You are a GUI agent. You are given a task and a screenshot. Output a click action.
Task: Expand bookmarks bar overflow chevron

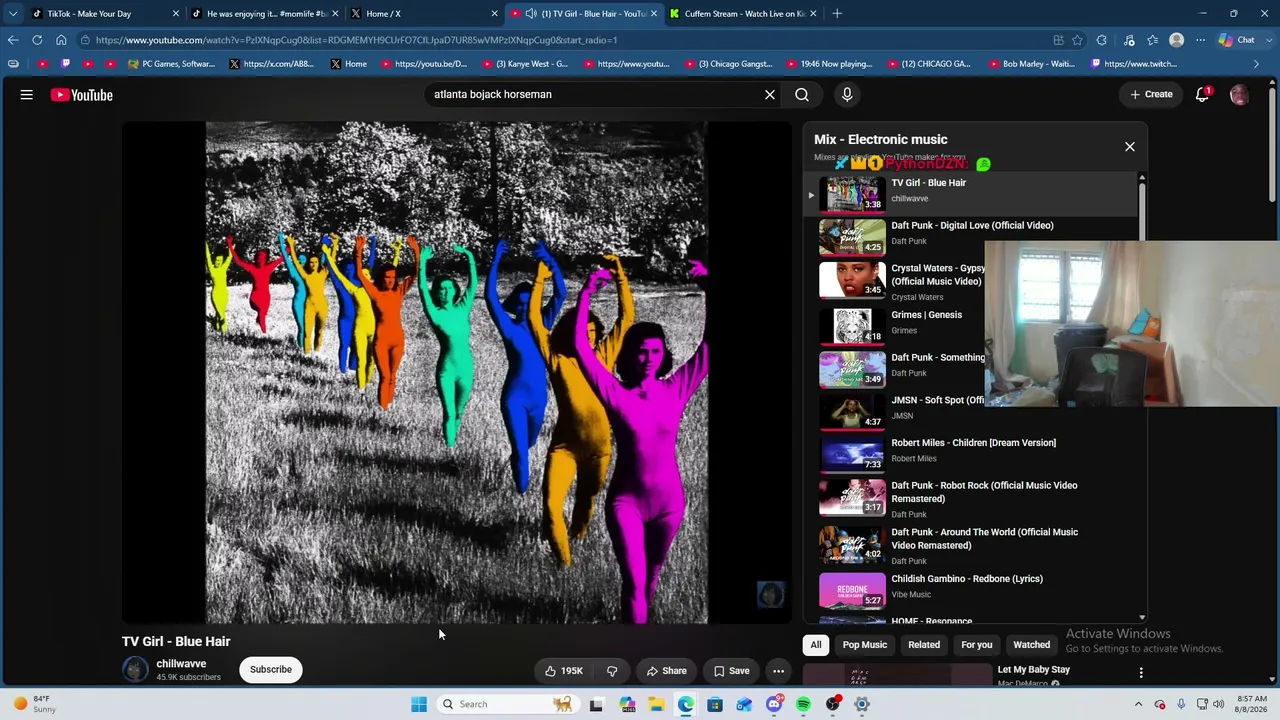point(1257,64)
